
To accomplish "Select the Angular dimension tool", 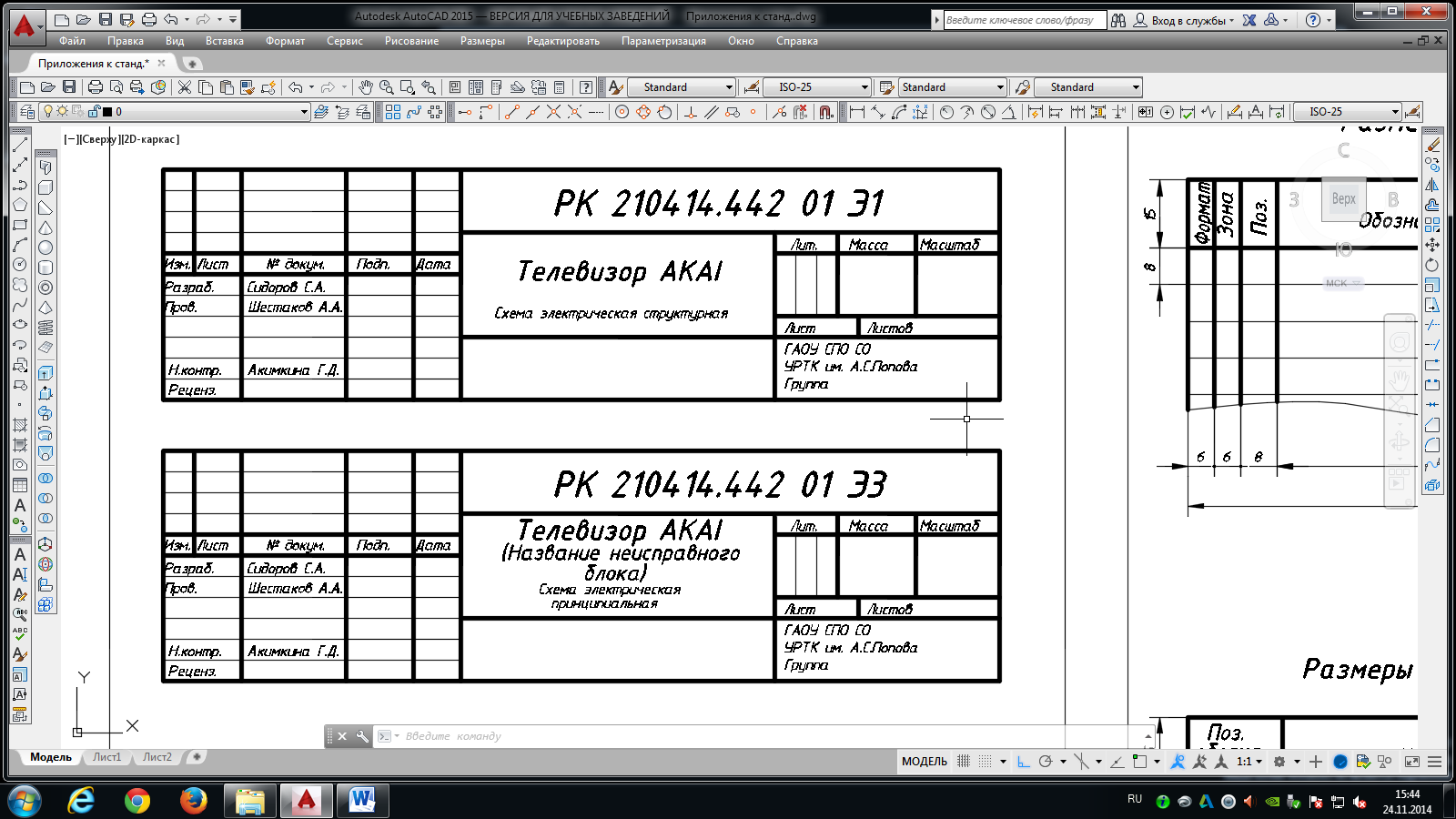I will tap(1008, 112).
